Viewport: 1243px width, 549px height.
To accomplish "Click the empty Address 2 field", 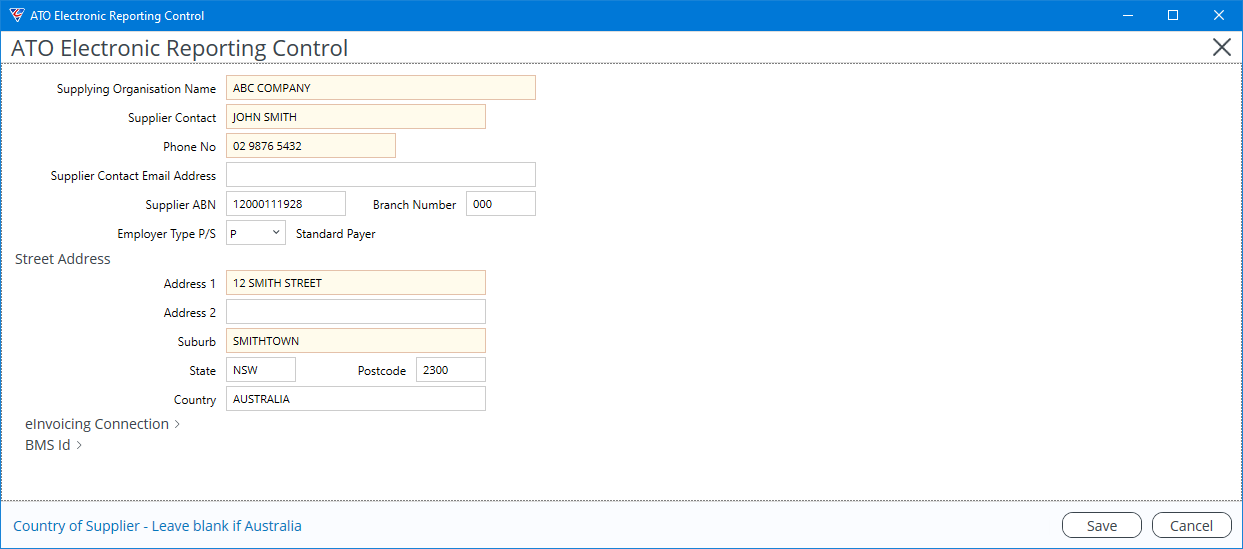I will (356, 312).
